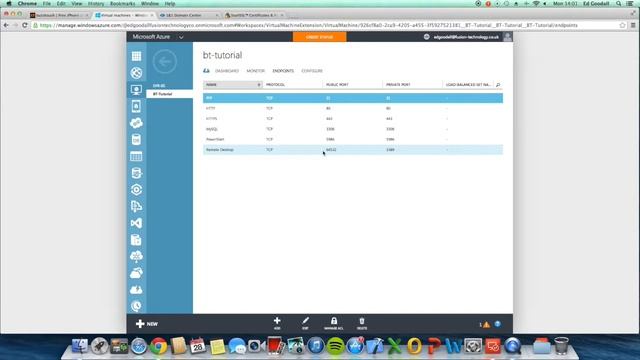Select the HTTP endpoint row
This screenshot has height=360, width=640.
(353, 109)
